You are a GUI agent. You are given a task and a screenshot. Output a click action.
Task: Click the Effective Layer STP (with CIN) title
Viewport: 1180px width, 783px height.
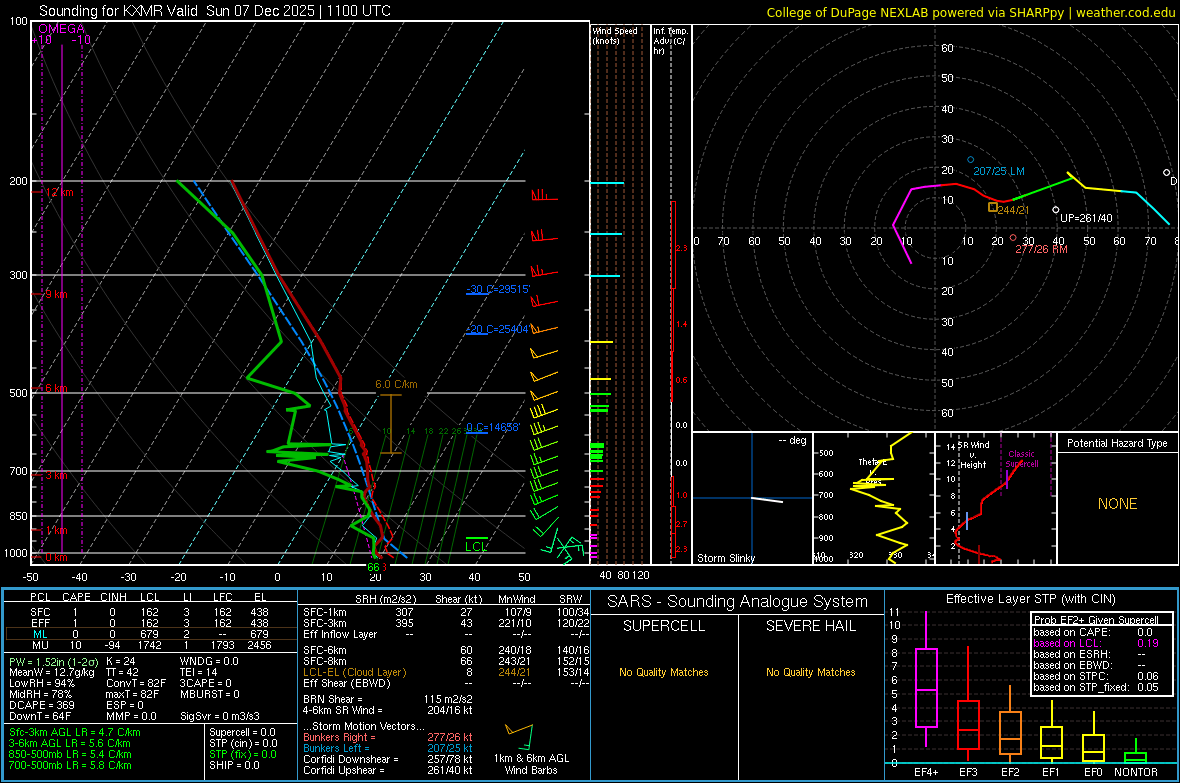1030,599
